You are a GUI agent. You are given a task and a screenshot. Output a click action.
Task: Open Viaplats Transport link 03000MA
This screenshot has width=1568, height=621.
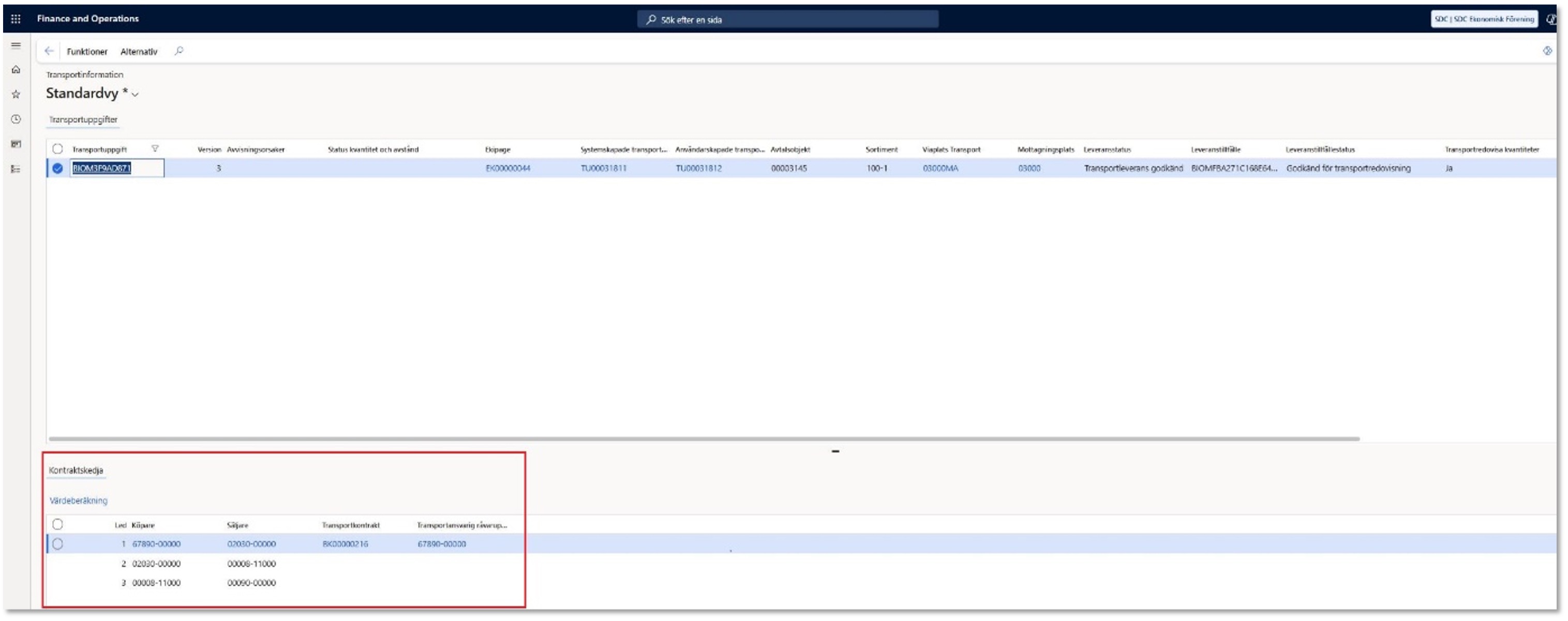pos(940,169)
